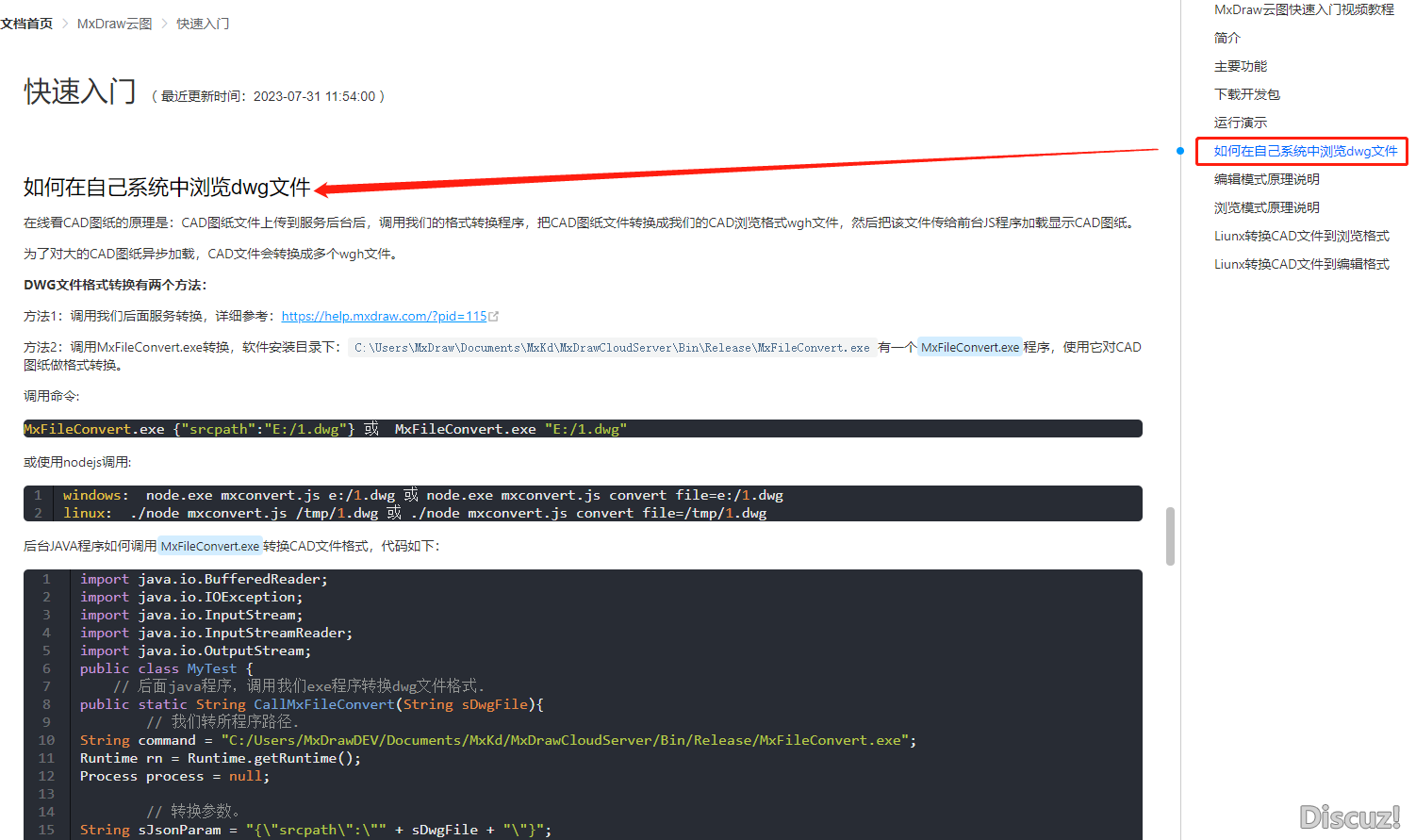1416x840 pixels.
Task: Open 下载开发包 in the sidebar
Action: (1247, 94)
